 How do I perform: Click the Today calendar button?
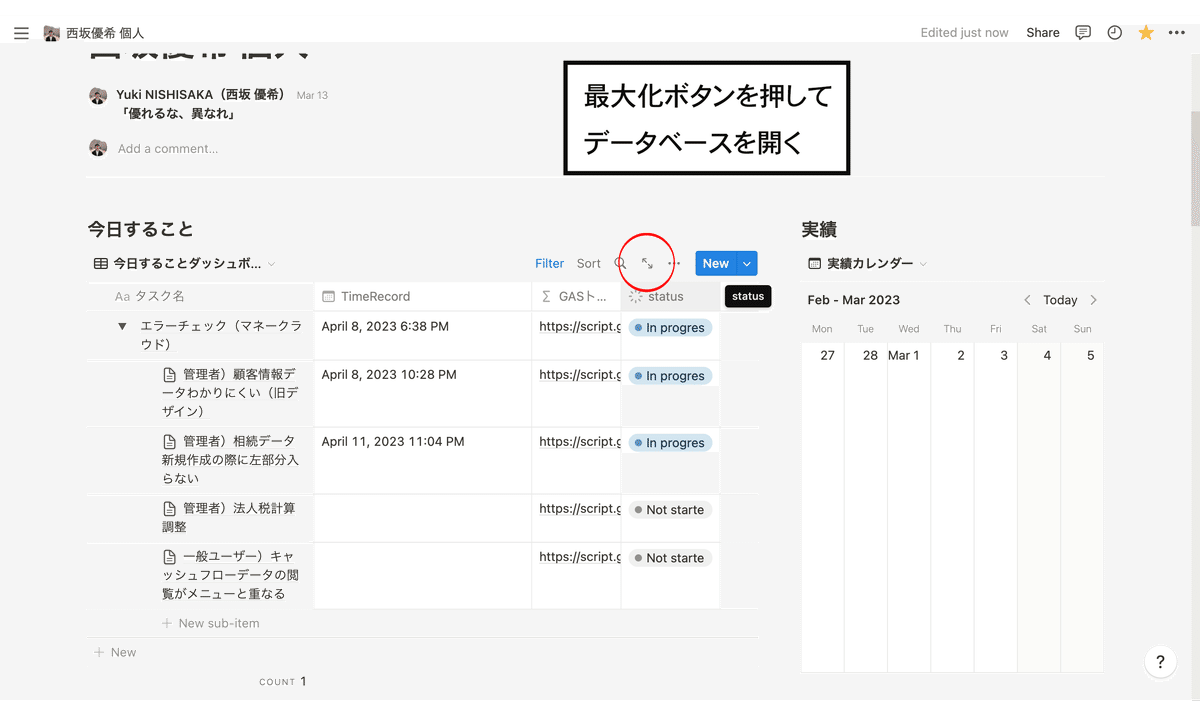click(x=1060, y=300)
